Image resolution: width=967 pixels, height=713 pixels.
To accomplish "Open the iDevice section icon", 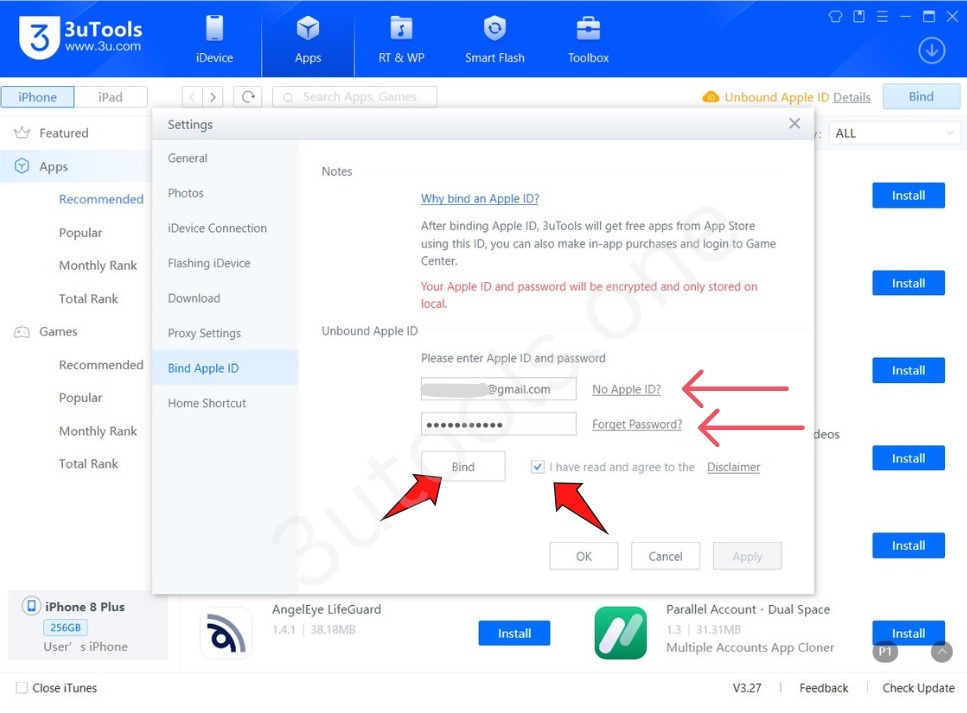I will pyautogui.click(x=214, y=30).
